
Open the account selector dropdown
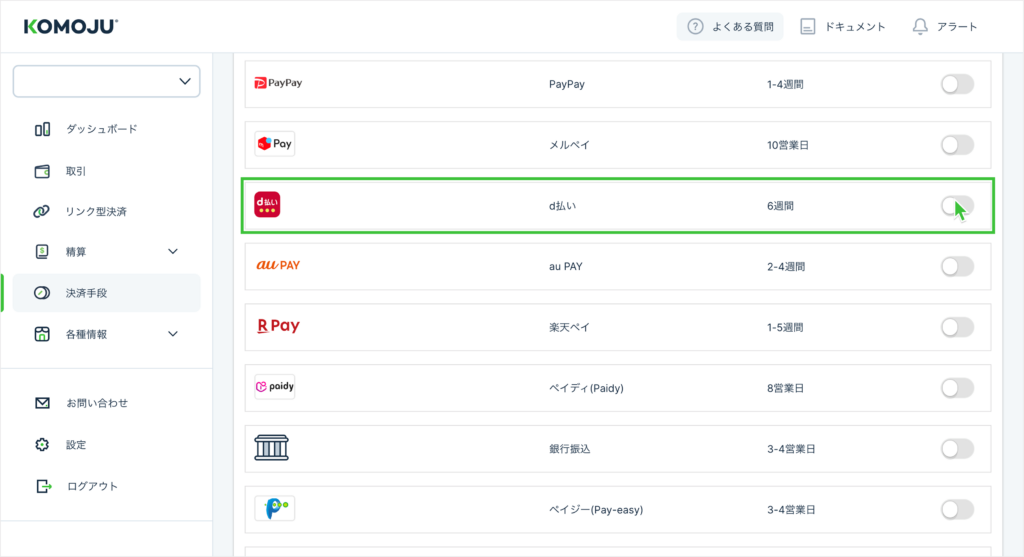click(x=106, y=81)
